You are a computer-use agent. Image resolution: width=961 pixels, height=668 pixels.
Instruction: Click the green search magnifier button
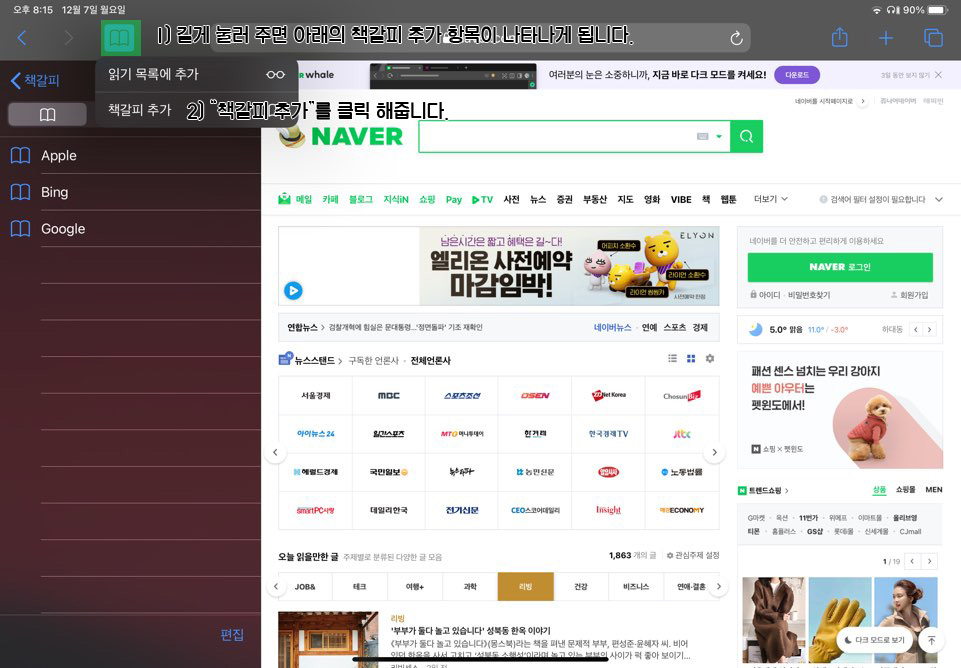tap(746, 137)
